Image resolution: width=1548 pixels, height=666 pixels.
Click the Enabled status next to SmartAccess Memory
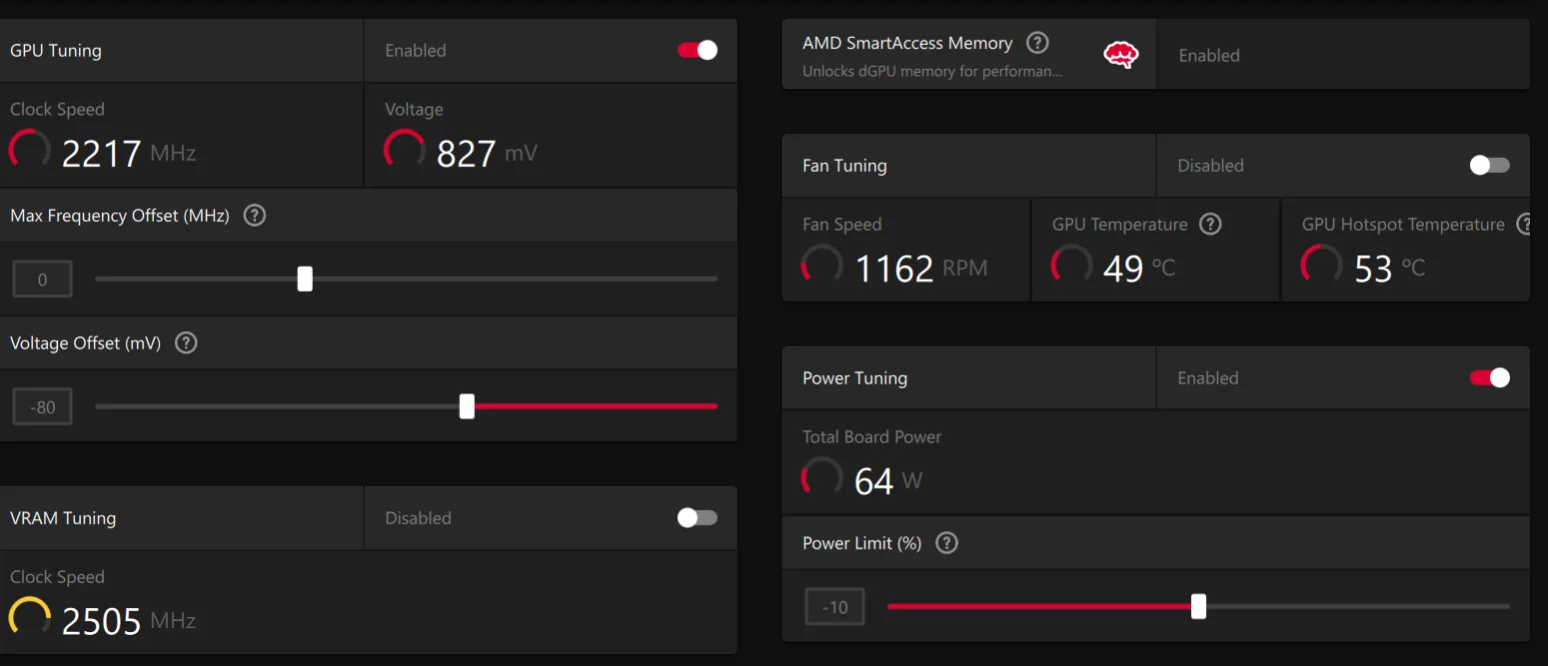point(1209,56)
